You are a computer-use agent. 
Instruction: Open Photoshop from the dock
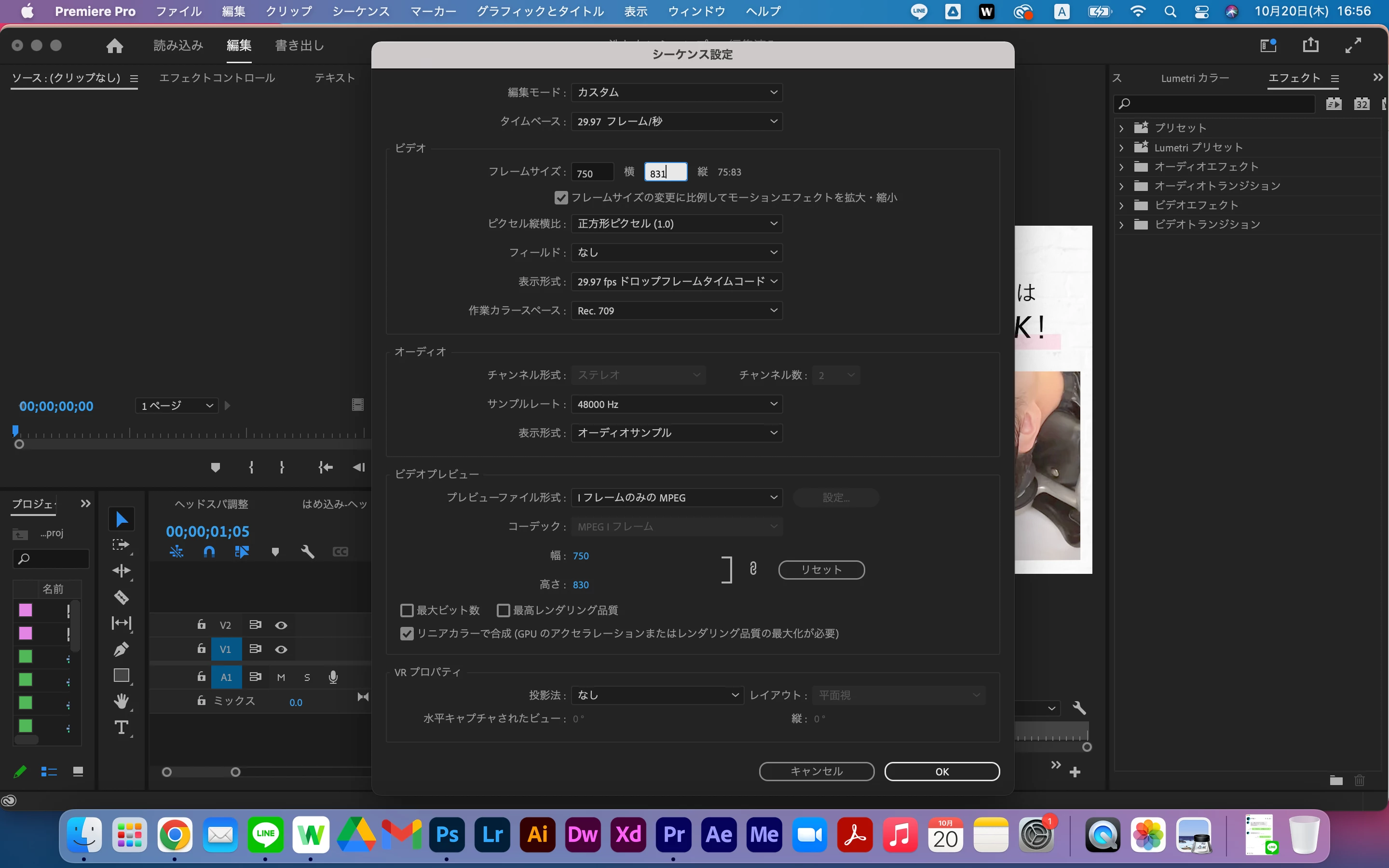coord(447,834)
